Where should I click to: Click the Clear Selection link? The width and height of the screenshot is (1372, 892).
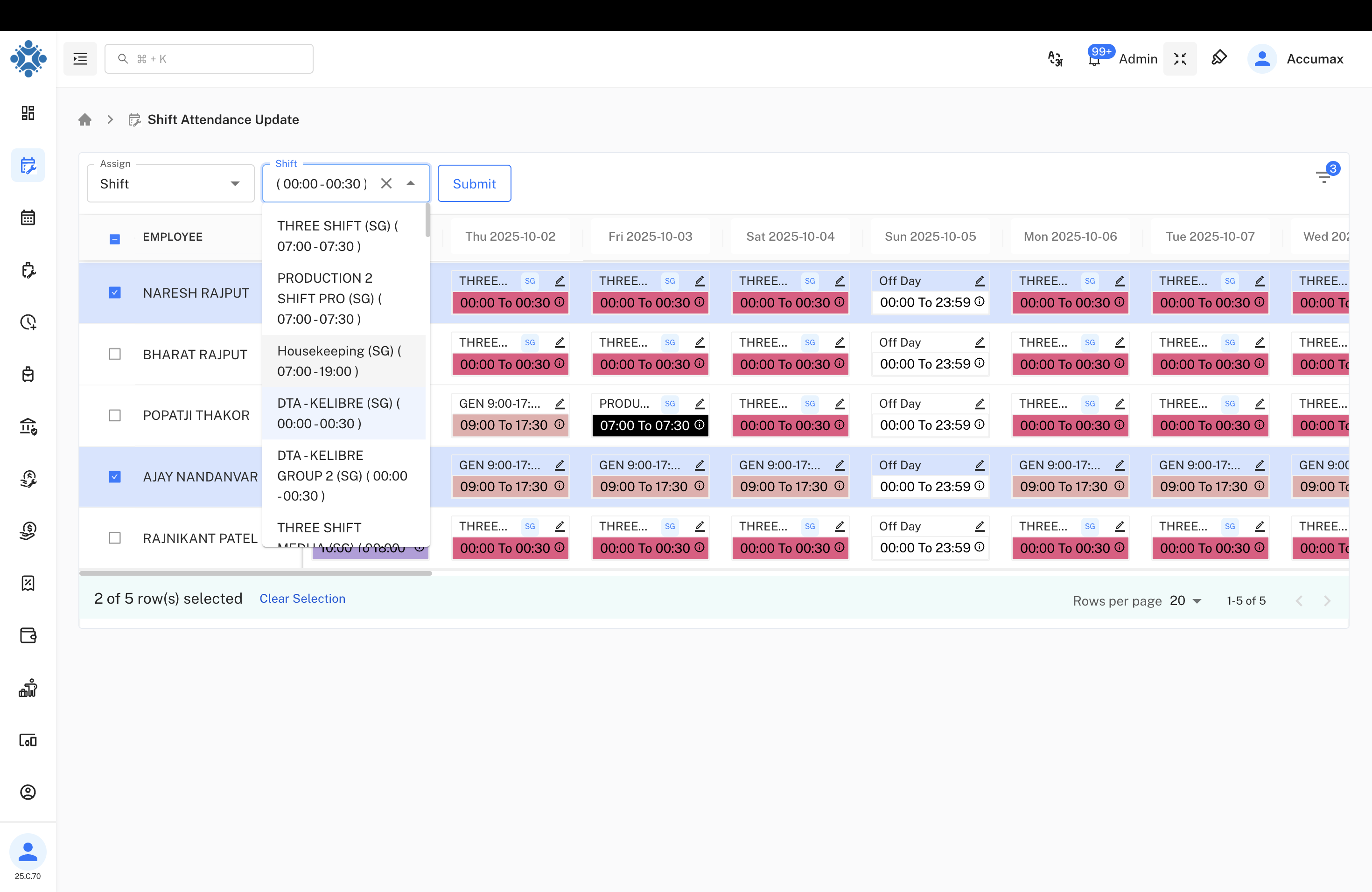coord(302,599)
